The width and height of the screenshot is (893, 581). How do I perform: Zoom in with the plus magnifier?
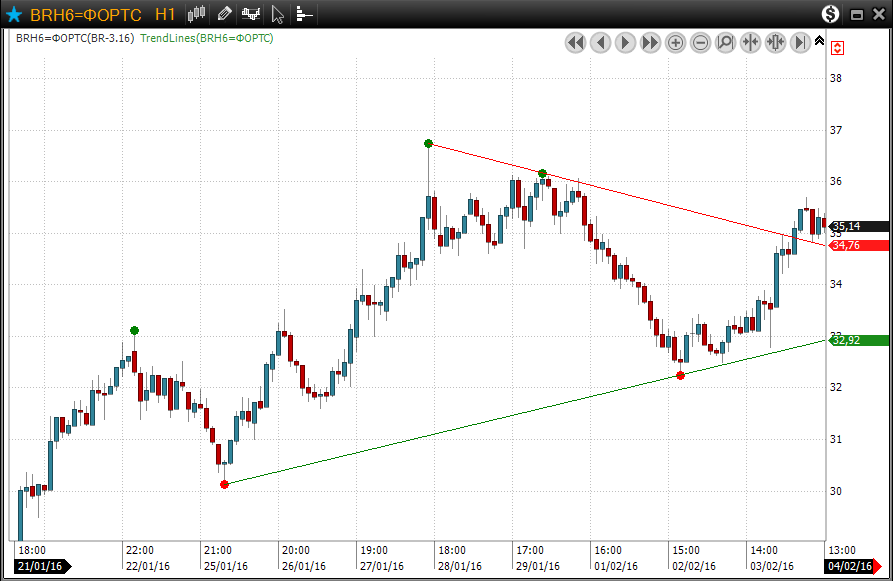pyautogui.click(x=675, y=42)
